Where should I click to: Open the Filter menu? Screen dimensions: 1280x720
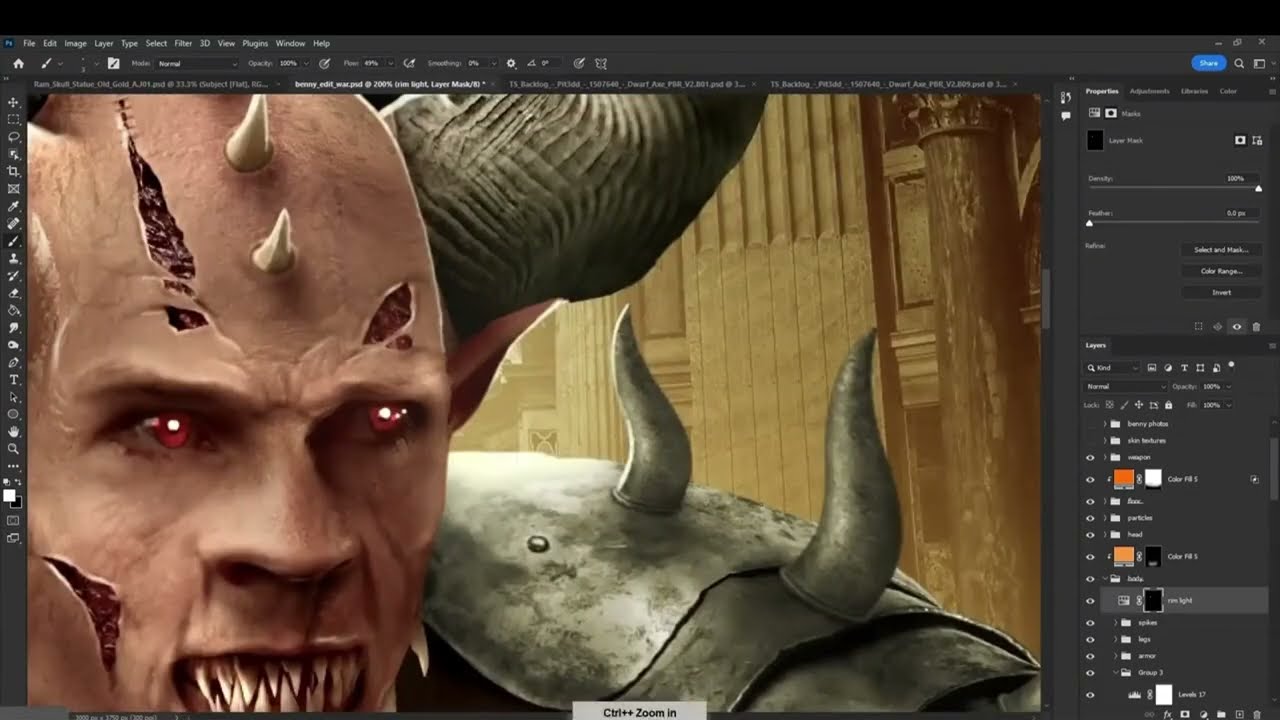coord(183,43)
